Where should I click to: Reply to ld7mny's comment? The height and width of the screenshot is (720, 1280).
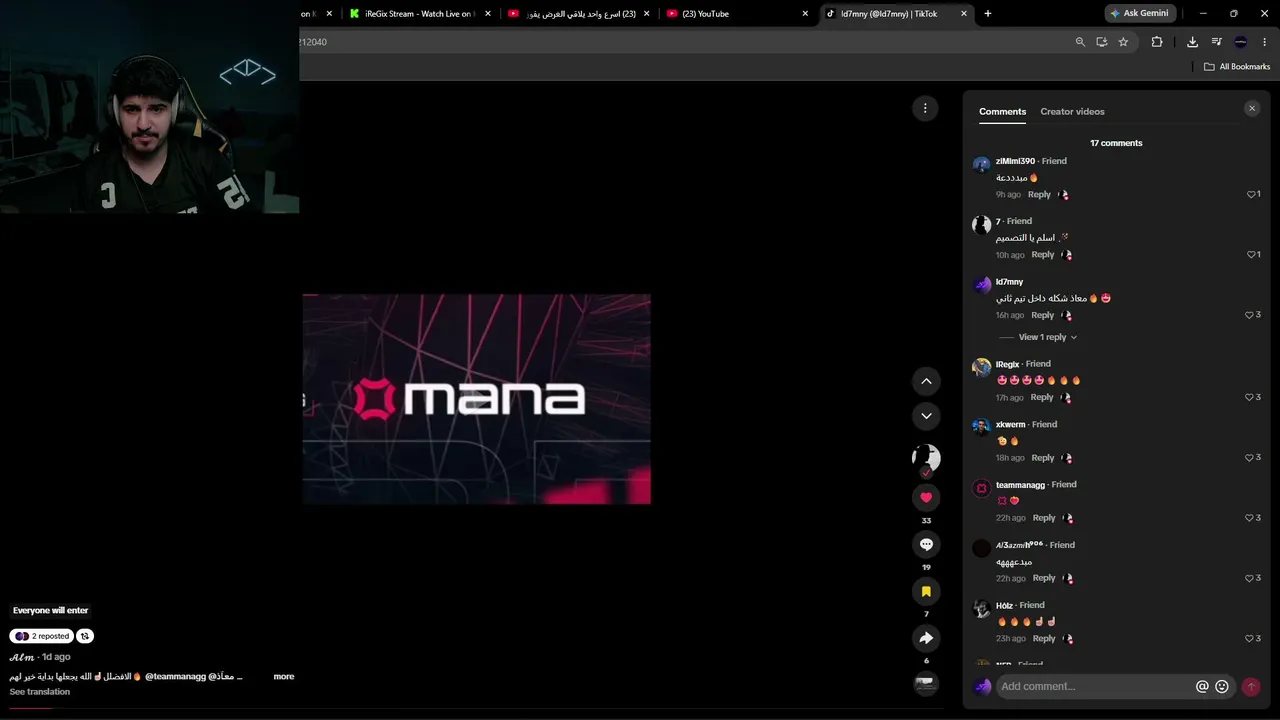1043,315
